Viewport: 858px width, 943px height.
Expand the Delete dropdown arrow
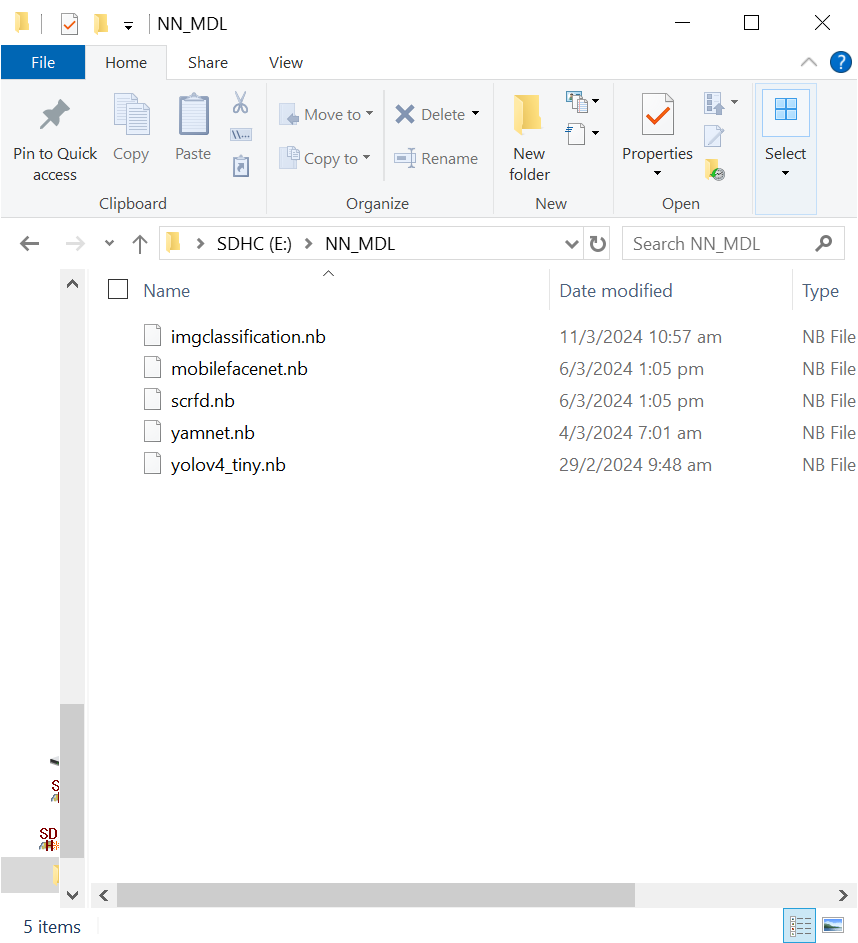475,114
